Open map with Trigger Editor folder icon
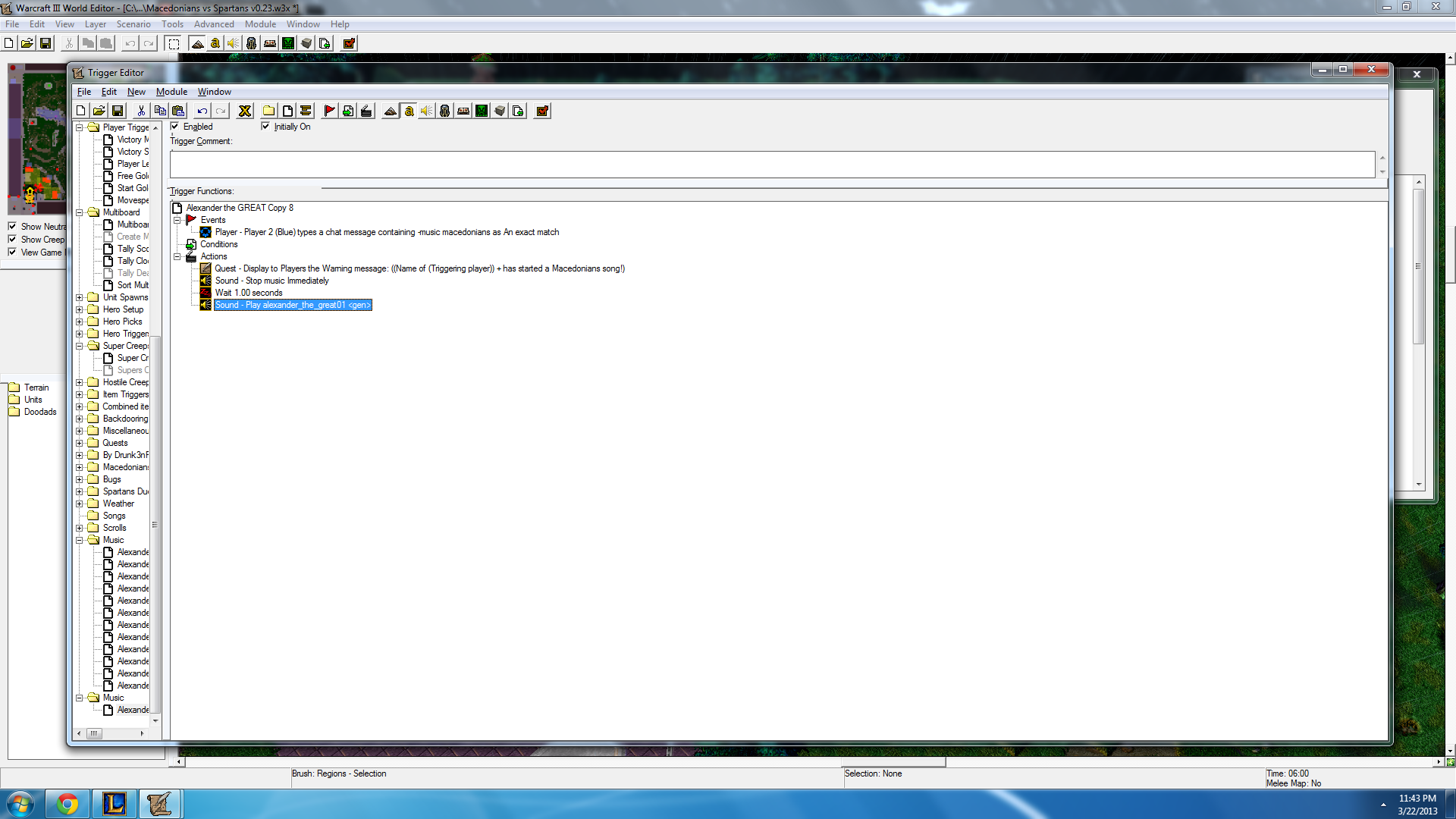1456x819 pixels. pos(99,111)
